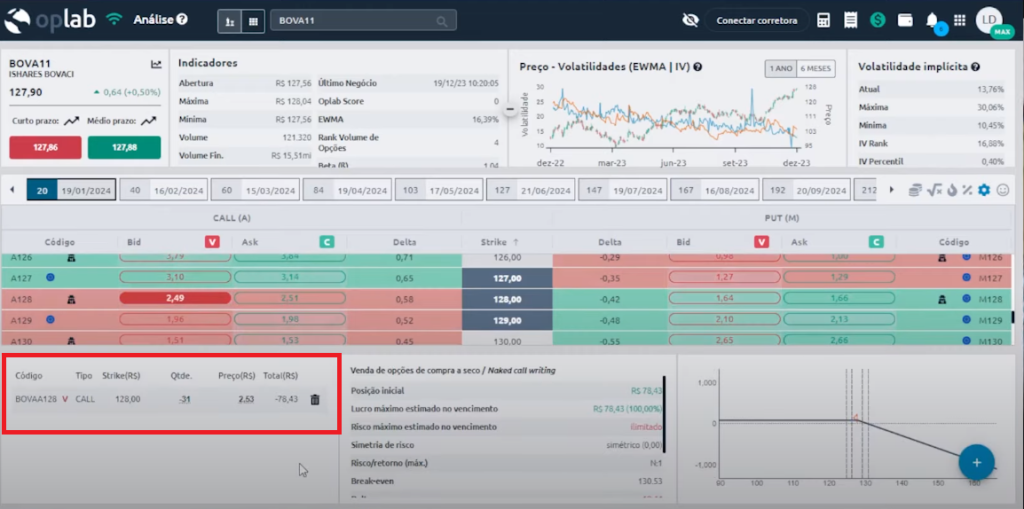Click the round blue plus button
This screenshot has width=1024, height=509.
click(x=976, y=462)
